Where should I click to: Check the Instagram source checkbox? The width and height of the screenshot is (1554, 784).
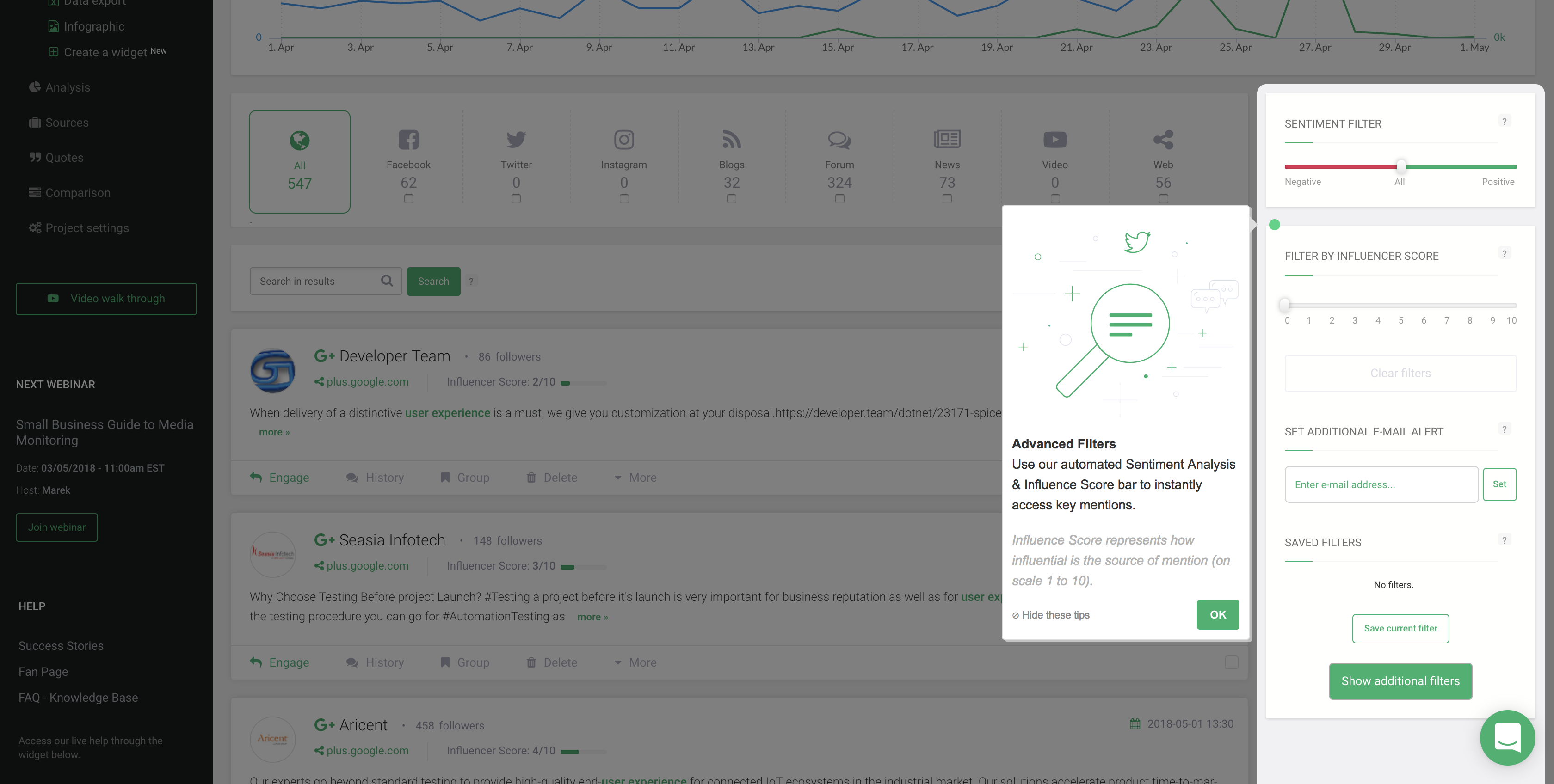[x=624, y=198]
